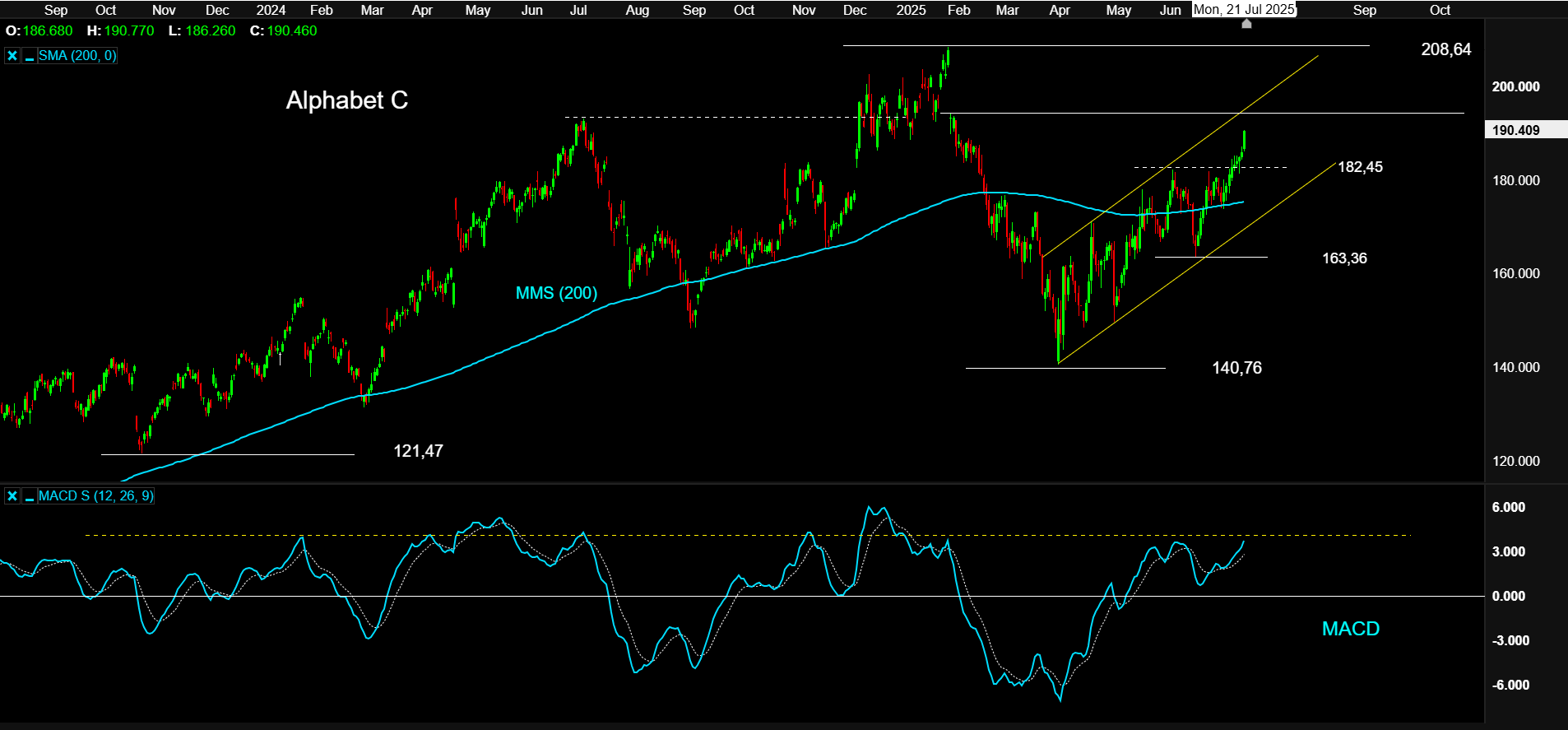
Task: Click the -6.000 MACD axis label
Action: point(1510,685)
